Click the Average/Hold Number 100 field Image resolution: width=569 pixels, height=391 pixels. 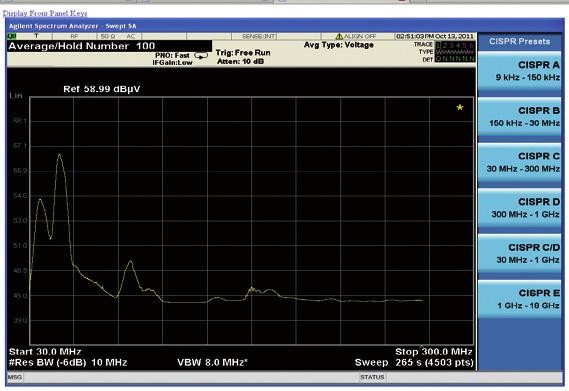(x=109, y=46)
